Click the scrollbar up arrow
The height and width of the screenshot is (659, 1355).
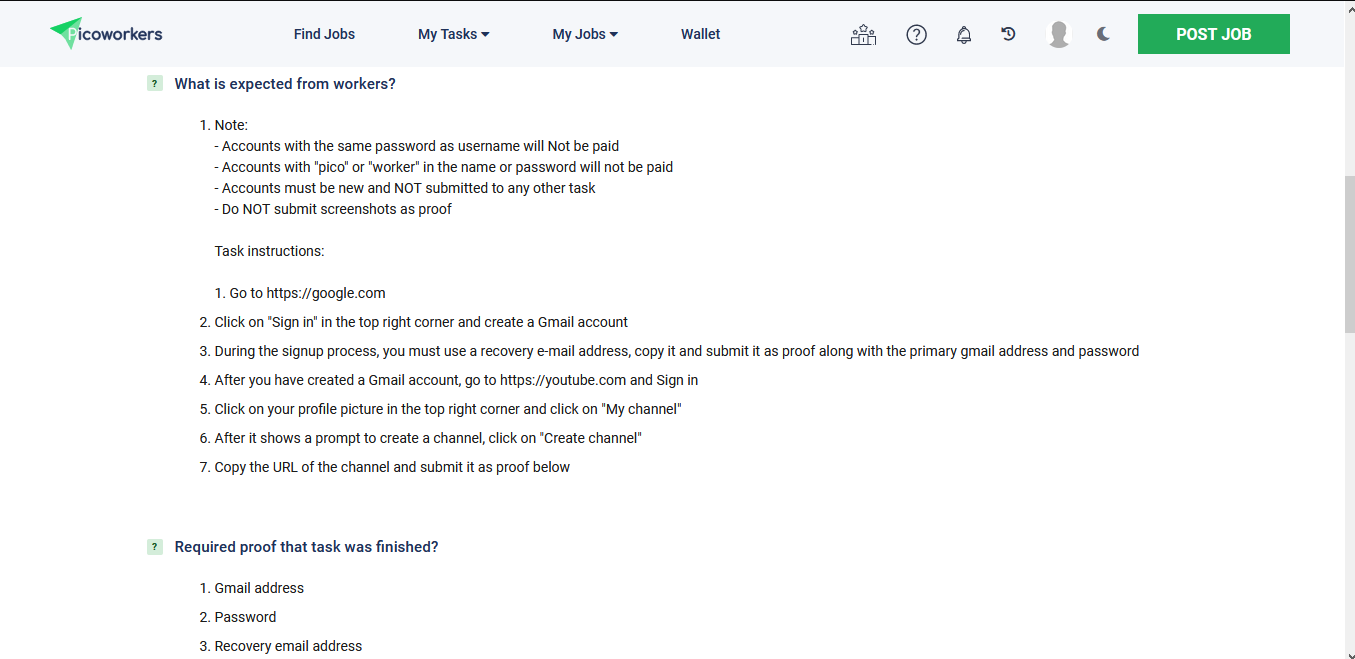(x=1348, y=6)
